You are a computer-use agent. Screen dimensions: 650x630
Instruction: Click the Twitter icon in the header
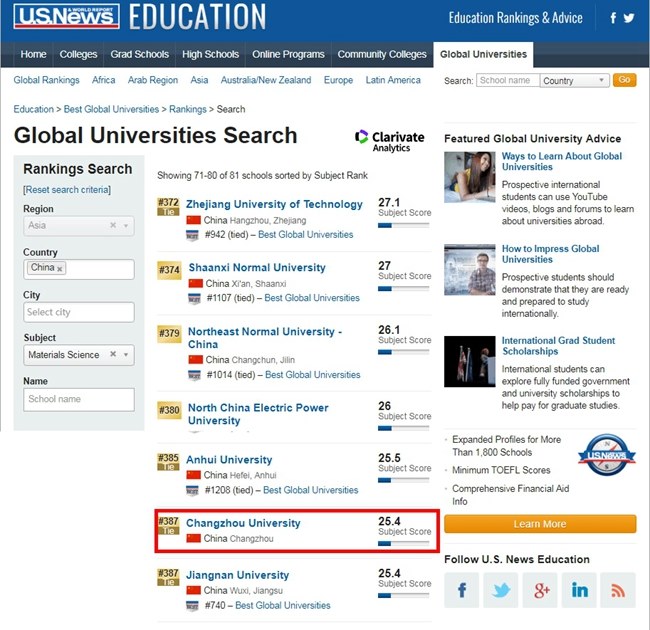630,18
